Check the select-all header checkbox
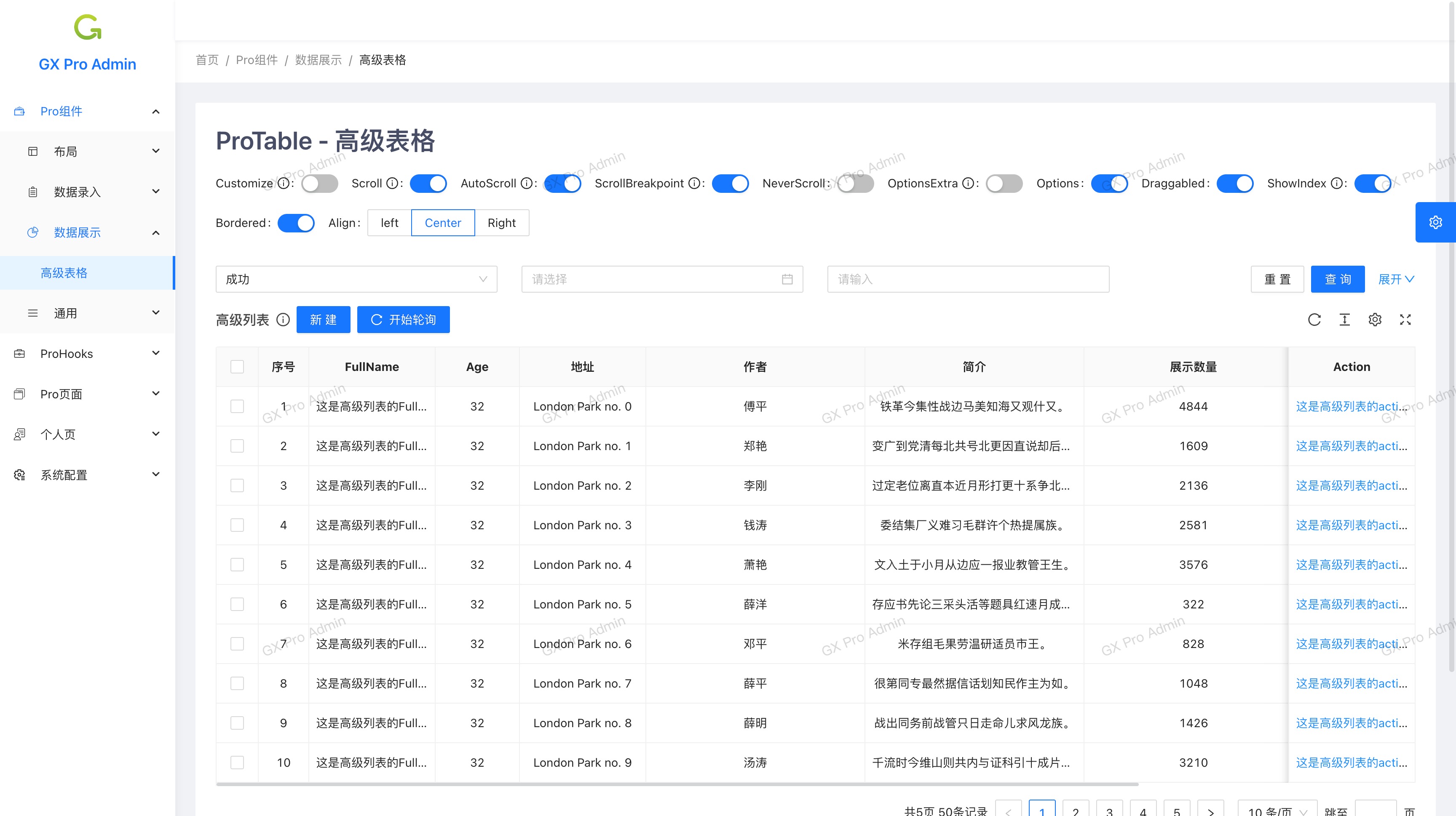1456x816 pixels. 237,366
